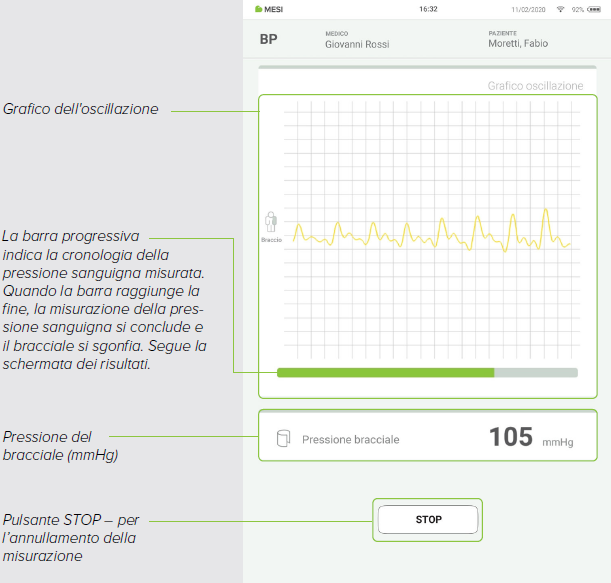Screen dimensions: 611x583
Task: Click the MEDICO field label
Action: click(x=337, y=34)
